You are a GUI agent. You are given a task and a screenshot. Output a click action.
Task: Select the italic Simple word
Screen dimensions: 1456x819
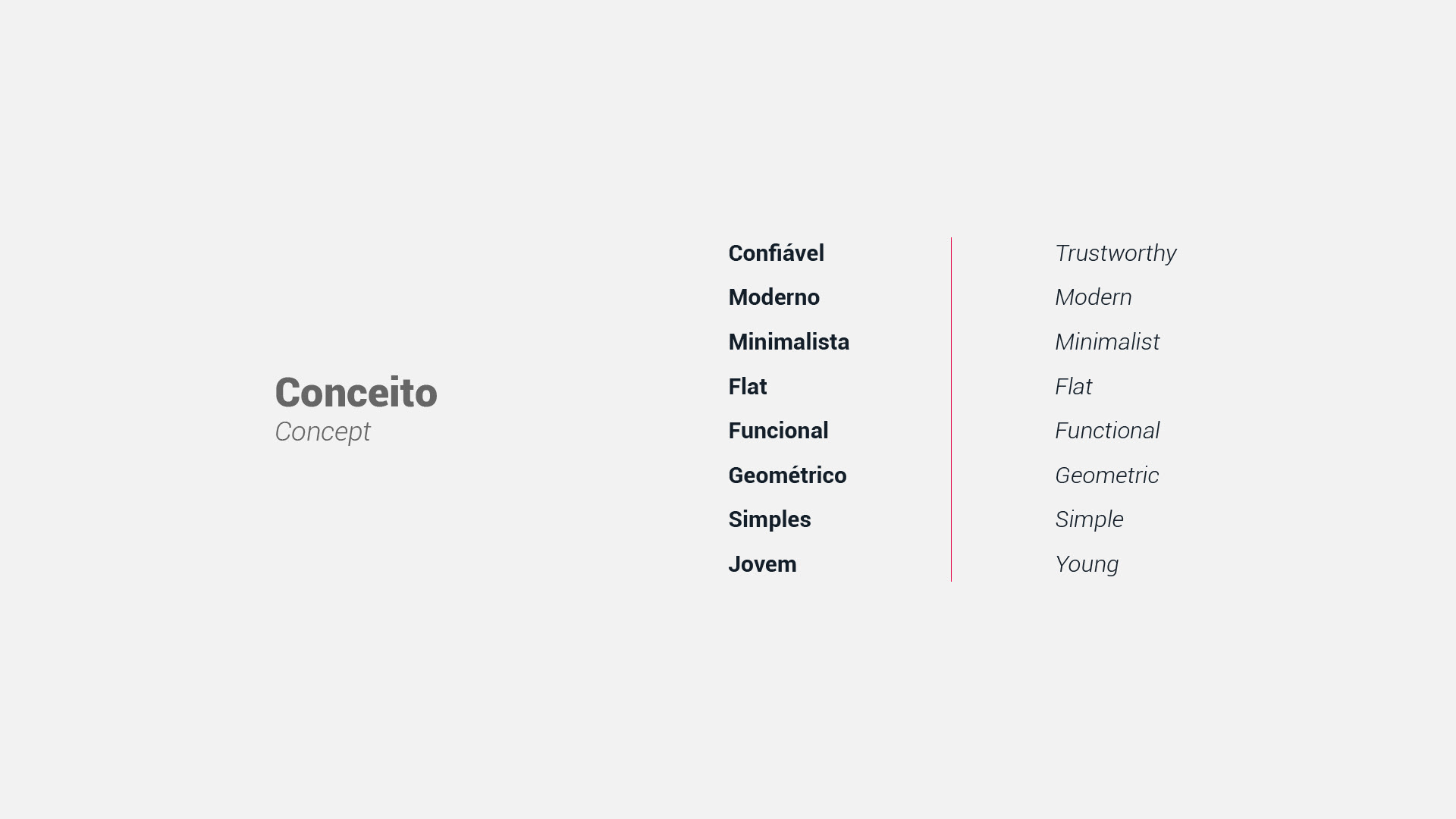(1089, 519)
